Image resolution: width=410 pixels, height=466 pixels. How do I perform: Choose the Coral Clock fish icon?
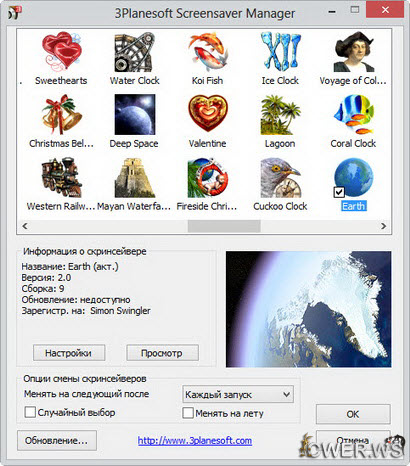tap(353, 115)
